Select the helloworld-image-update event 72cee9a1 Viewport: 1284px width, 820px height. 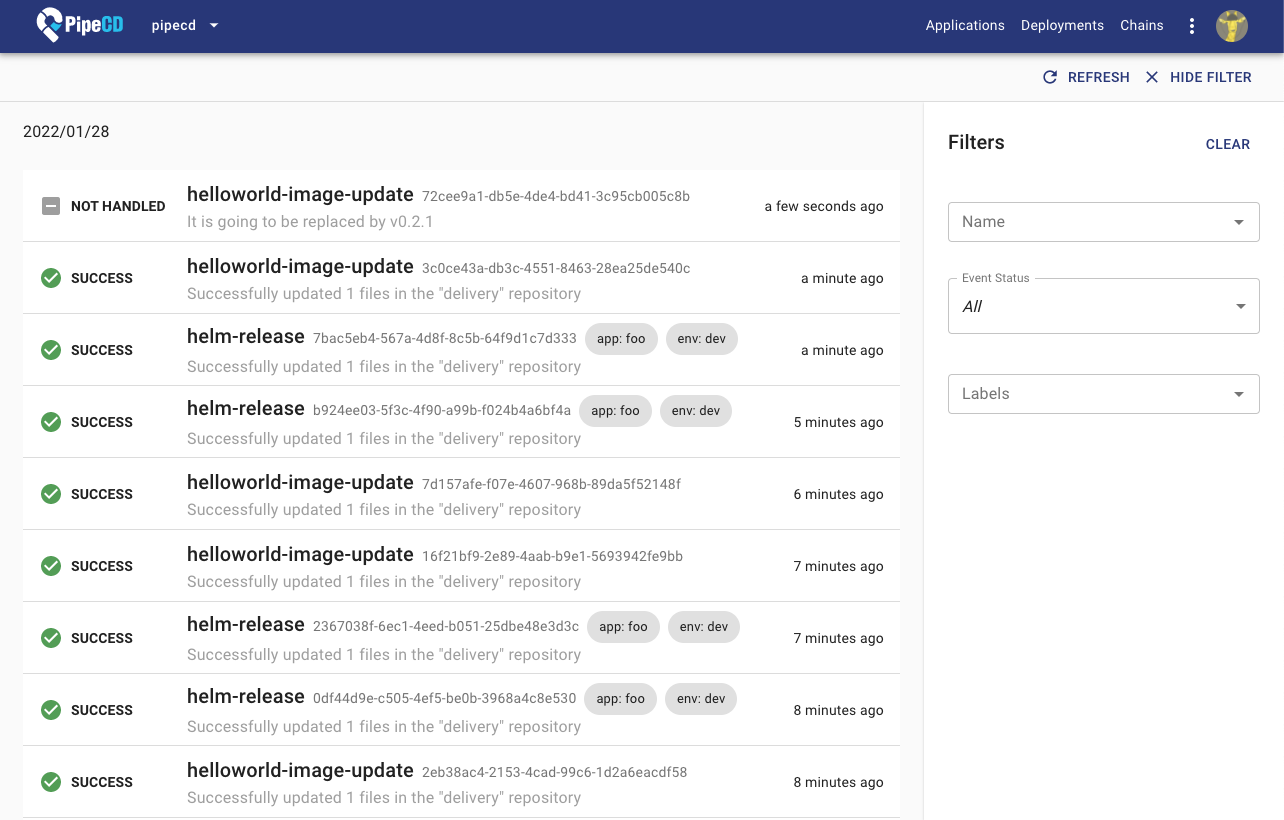pyautogui.click(x=300, y=195)
